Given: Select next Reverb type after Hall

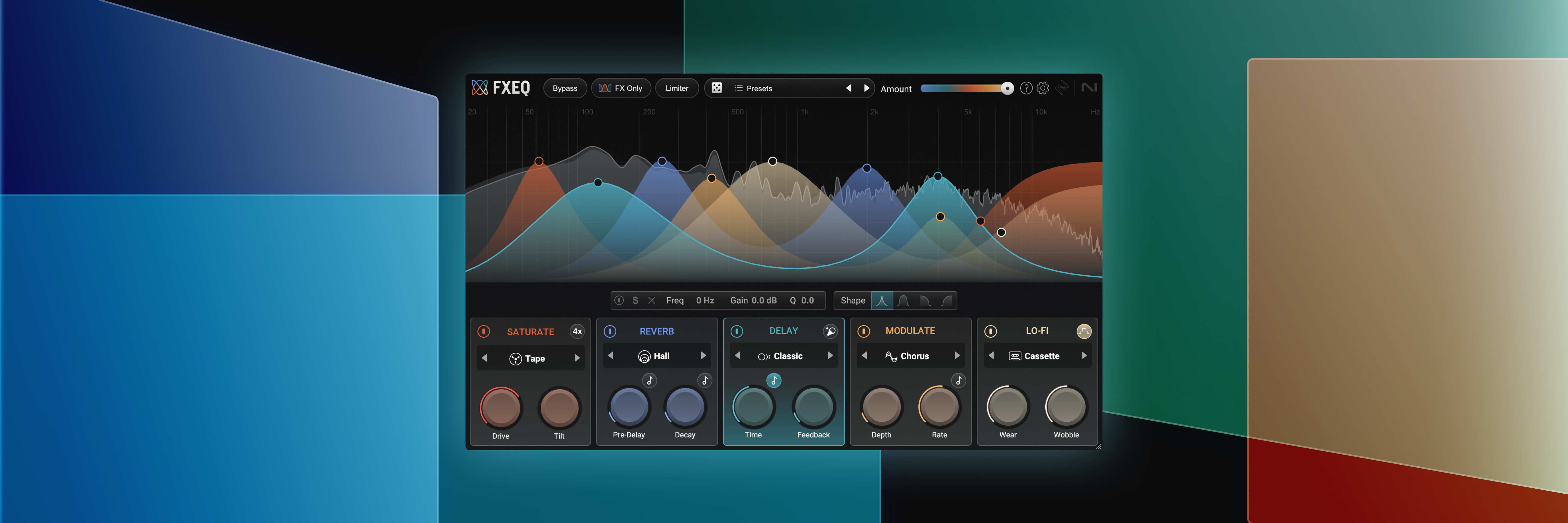Looking at the screenshot, I should 704,355.
